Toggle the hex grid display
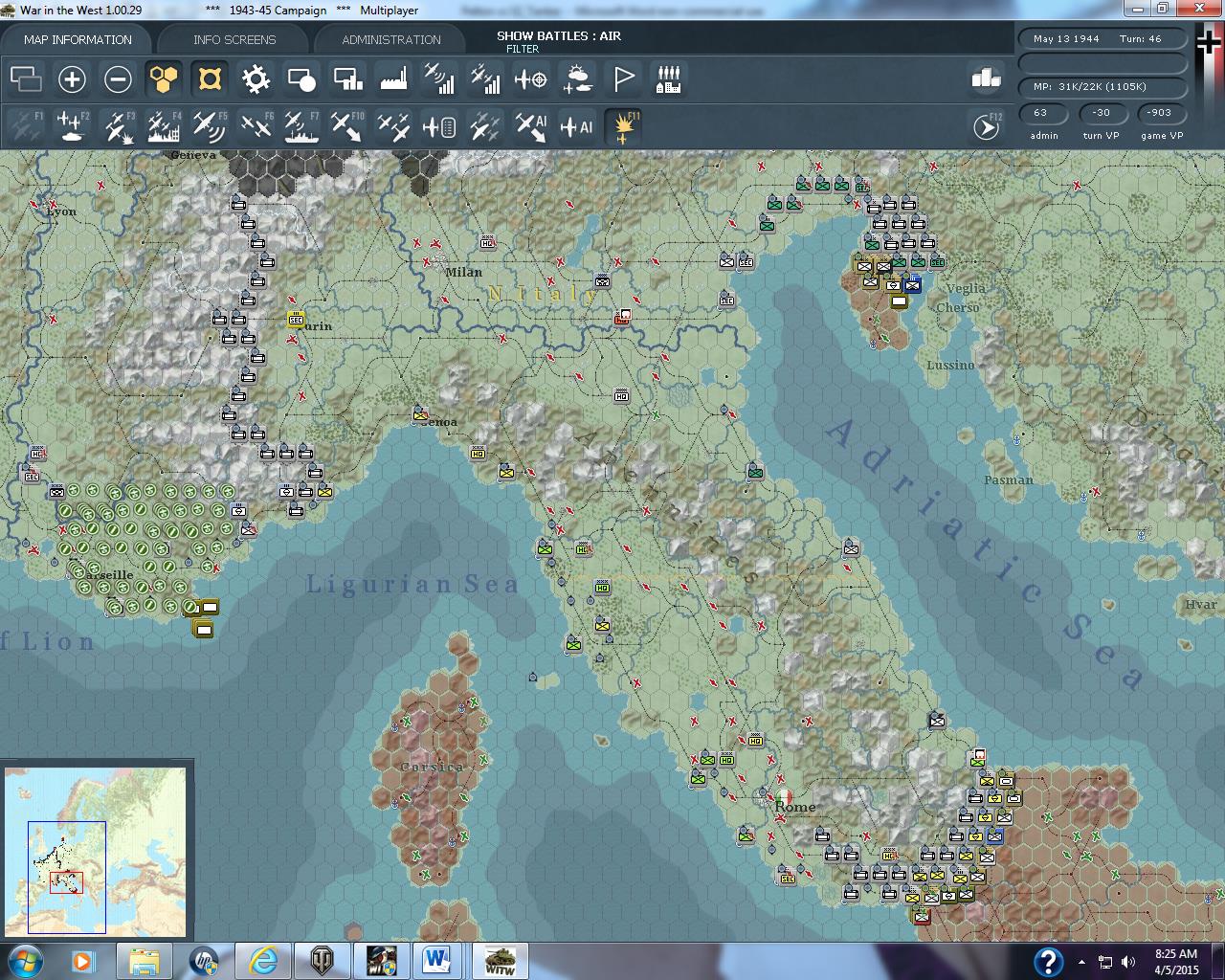Image resolution: width=1225 pixels, height=980 pixels. coord(164,79)
